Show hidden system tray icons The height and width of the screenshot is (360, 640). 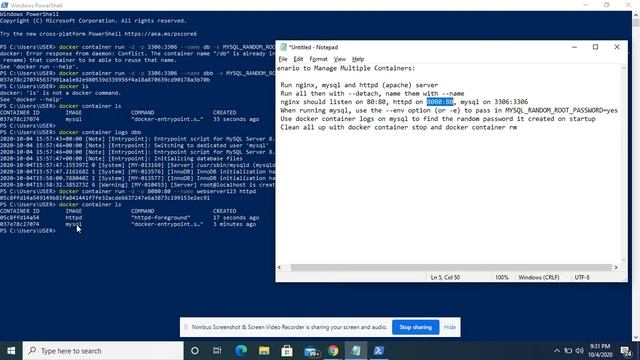coord(557,351)
